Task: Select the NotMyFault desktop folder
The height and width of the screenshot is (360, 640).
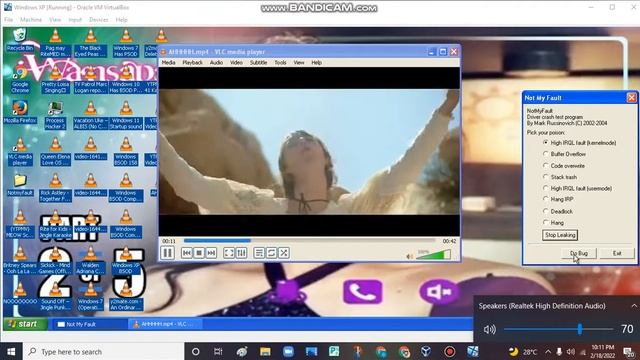Action: (20, 184)
